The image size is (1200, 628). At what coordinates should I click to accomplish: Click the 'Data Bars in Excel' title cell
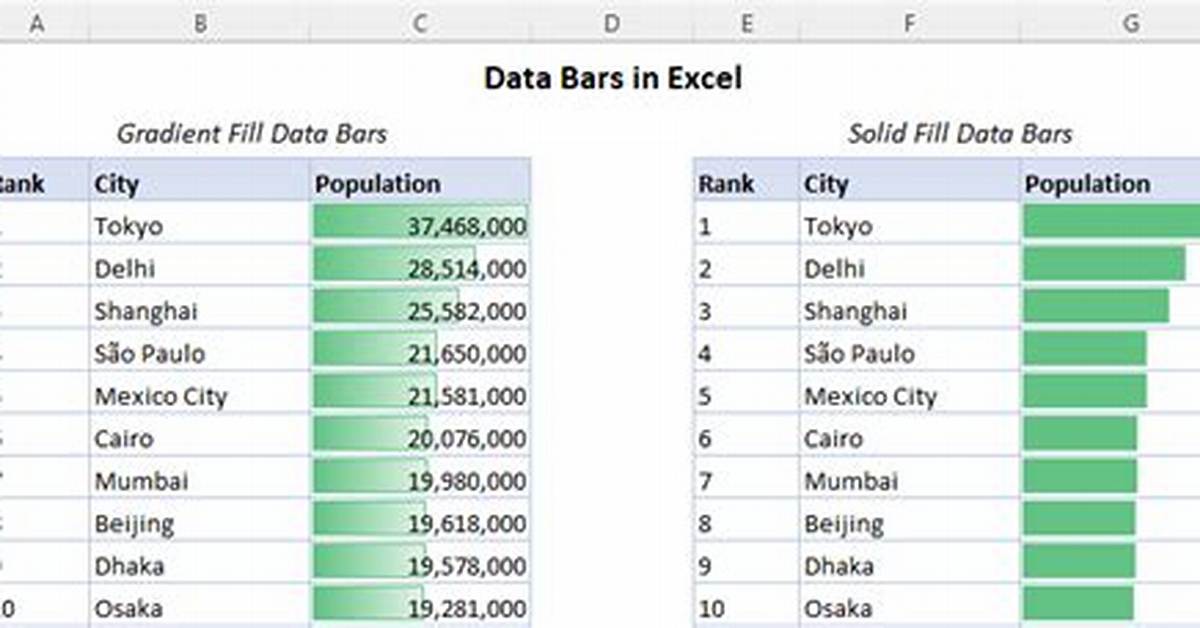pyautogui.click(x=613, y=78)
